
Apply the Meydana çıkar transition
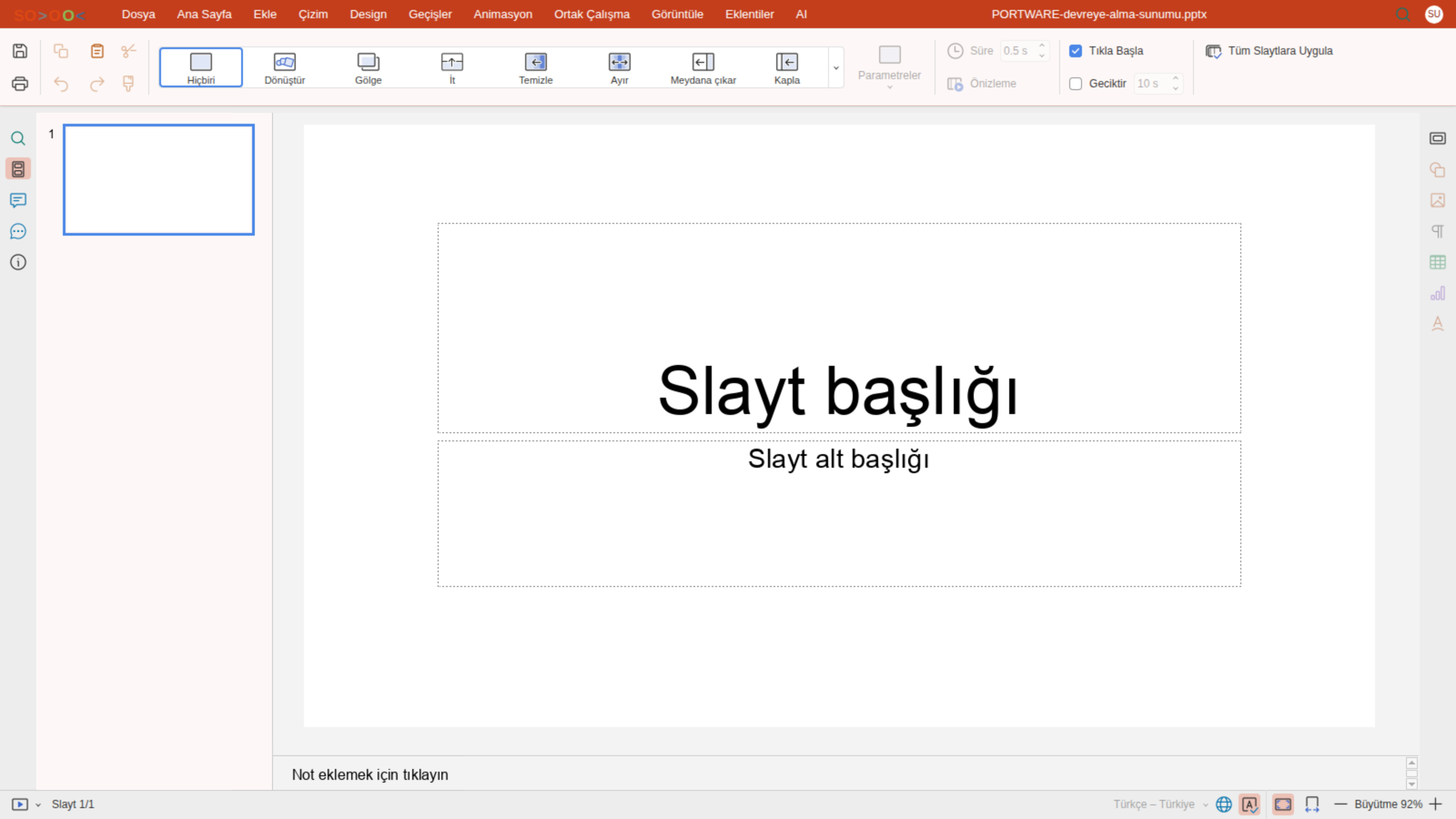tap(703, 67)
